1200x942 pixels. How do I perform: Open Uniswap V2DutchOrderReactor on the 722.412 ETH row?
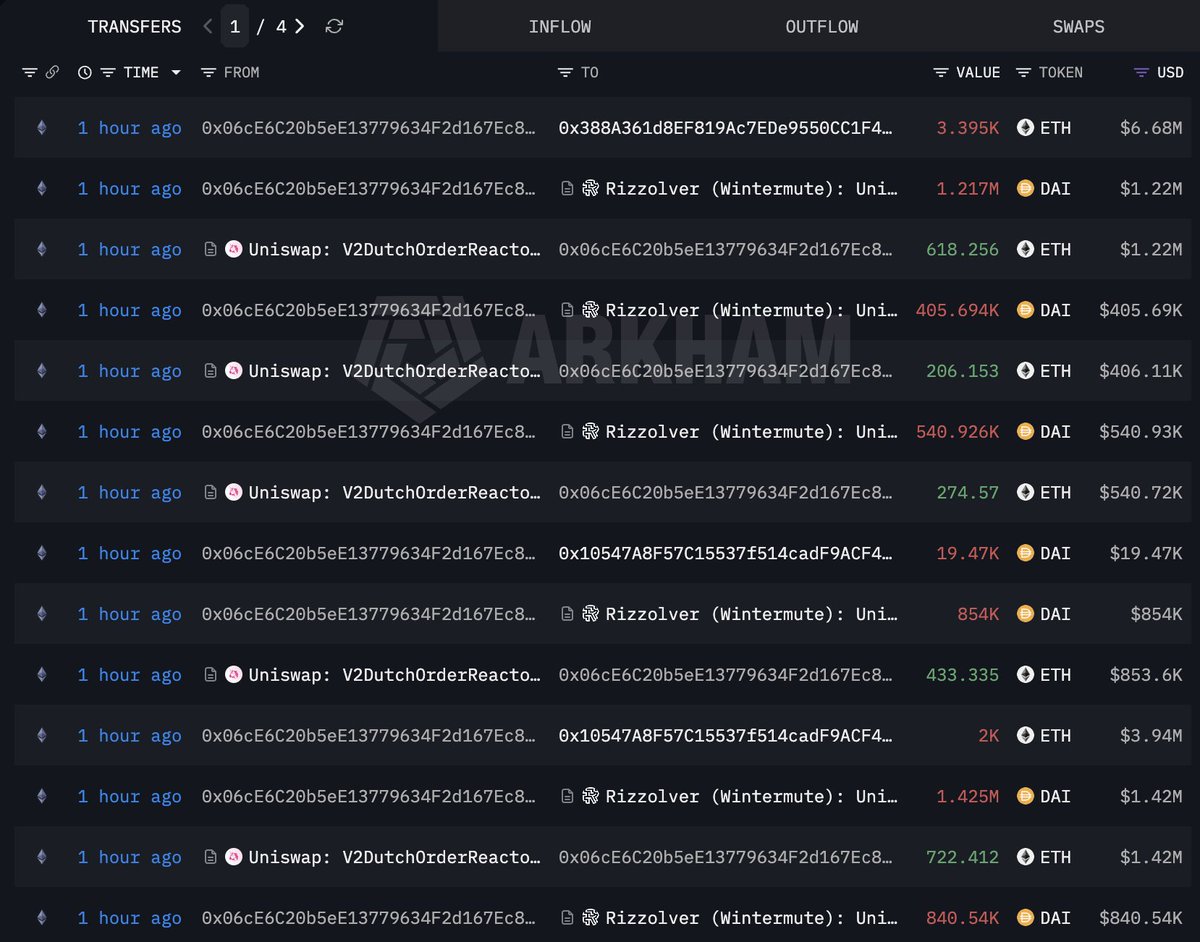pyautogui.click(x=395, y=857)
